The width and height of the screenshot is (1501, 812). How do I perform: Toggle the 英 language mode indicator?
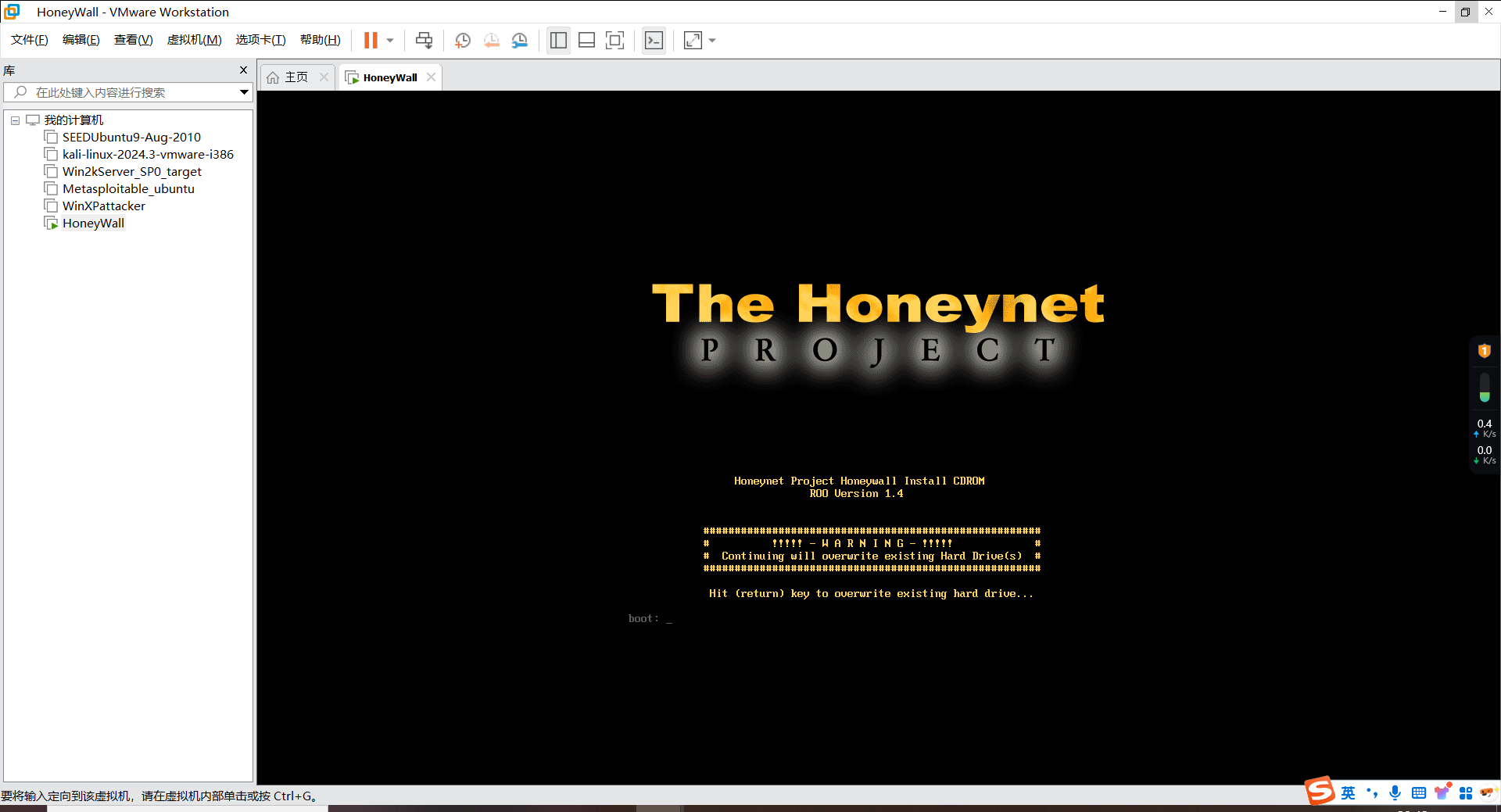1349,793
